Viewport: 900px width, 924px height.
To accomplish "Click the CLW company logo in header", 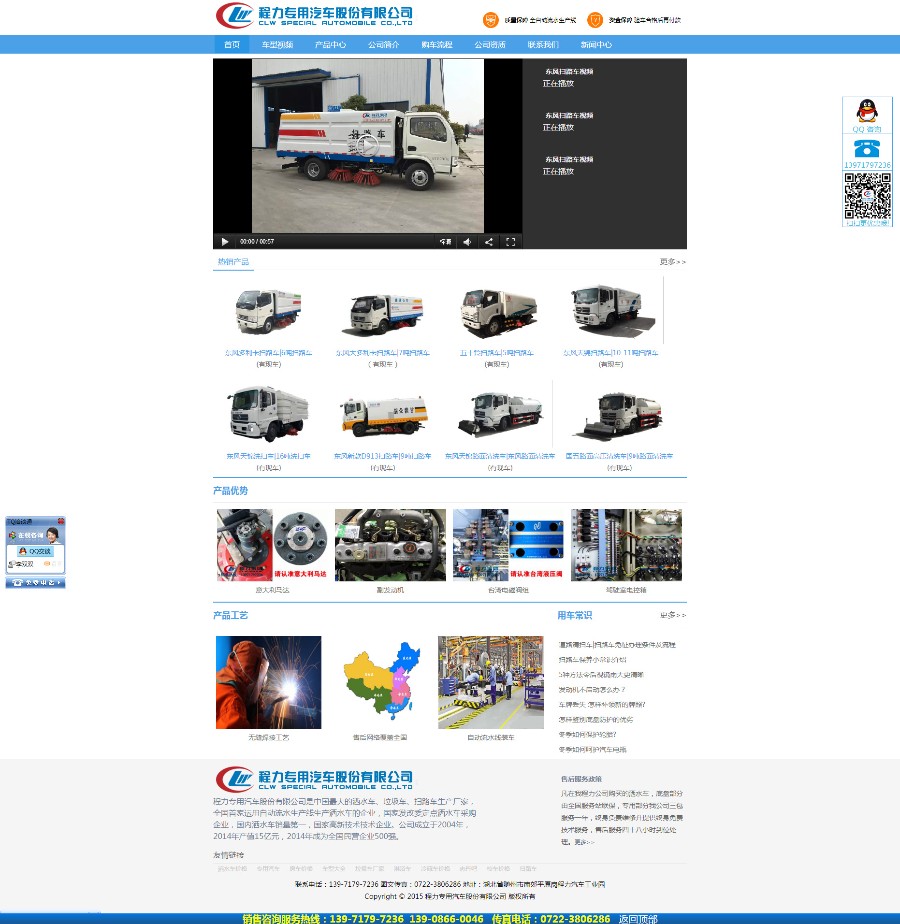I will click(314, 15).
